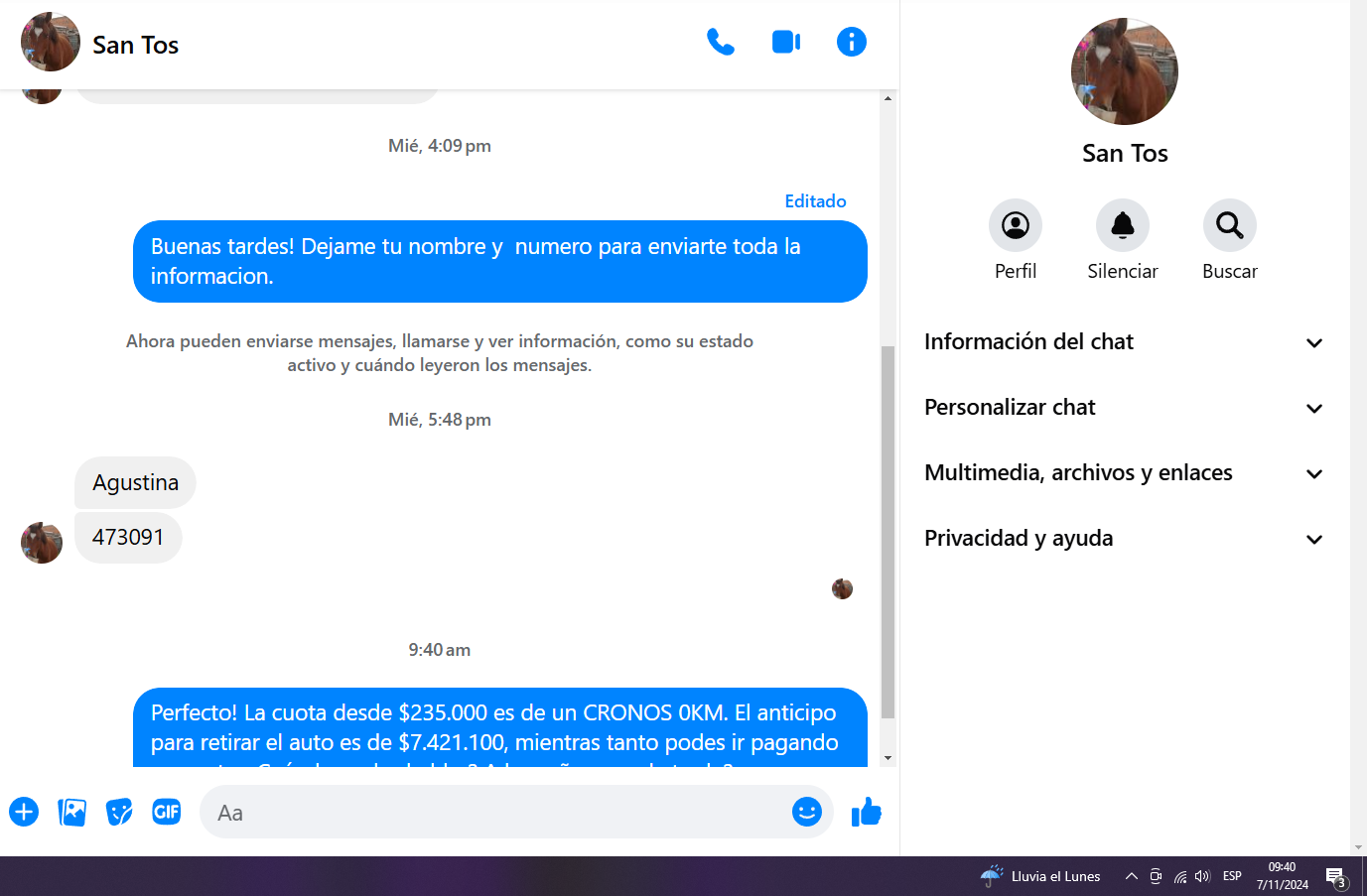Click the Editado label above the message

coord(815,201)
